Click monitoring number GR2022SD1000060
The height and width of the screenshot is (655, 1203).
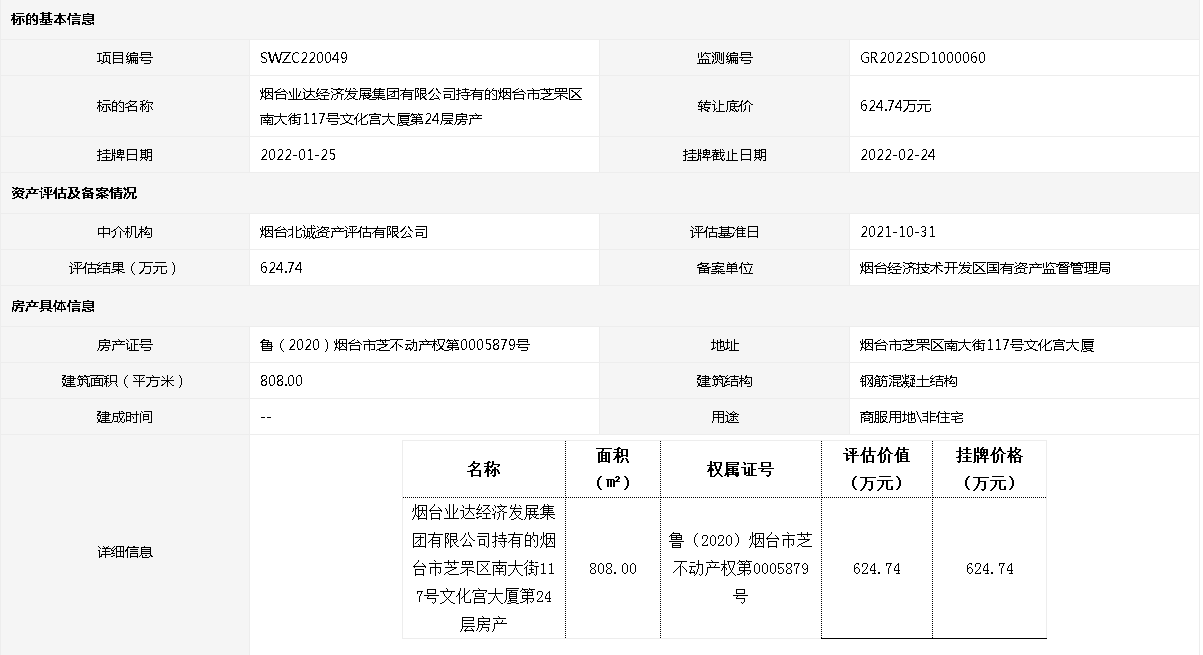923,58
